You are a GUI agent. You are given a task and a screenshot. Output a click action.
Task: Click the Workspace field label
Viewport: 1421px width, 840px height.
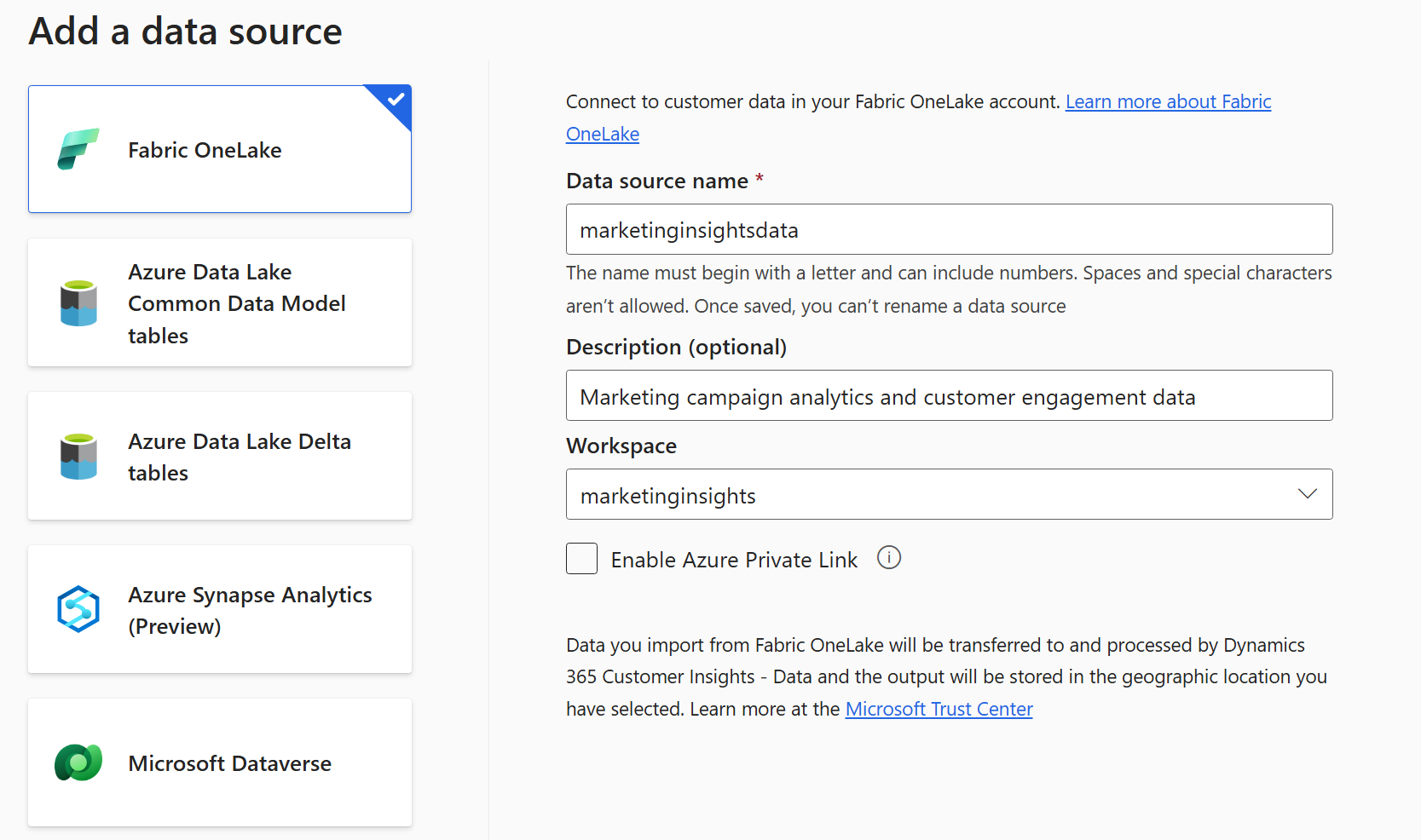tap(621, 446)
